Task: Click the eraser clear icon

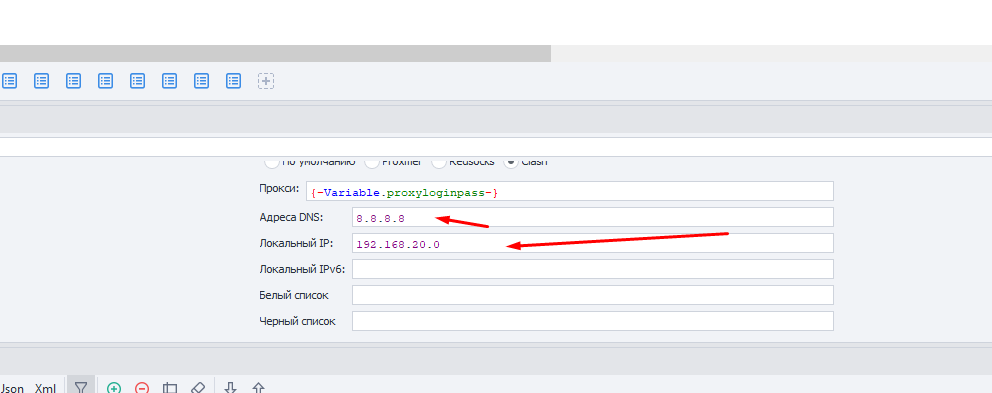Action: [198, 387]
